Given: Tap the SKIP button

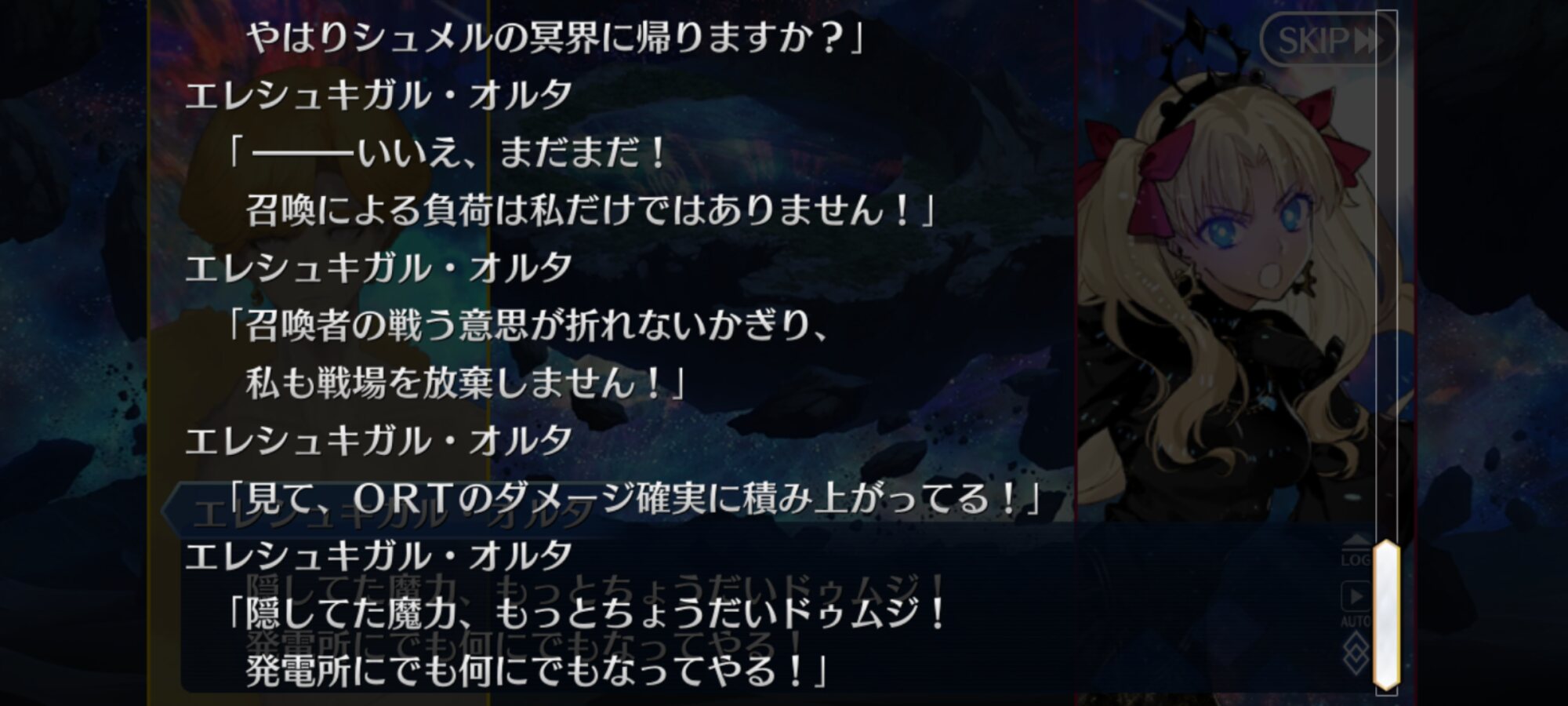Looking at the screenshot, I should tap(1328, 39).
